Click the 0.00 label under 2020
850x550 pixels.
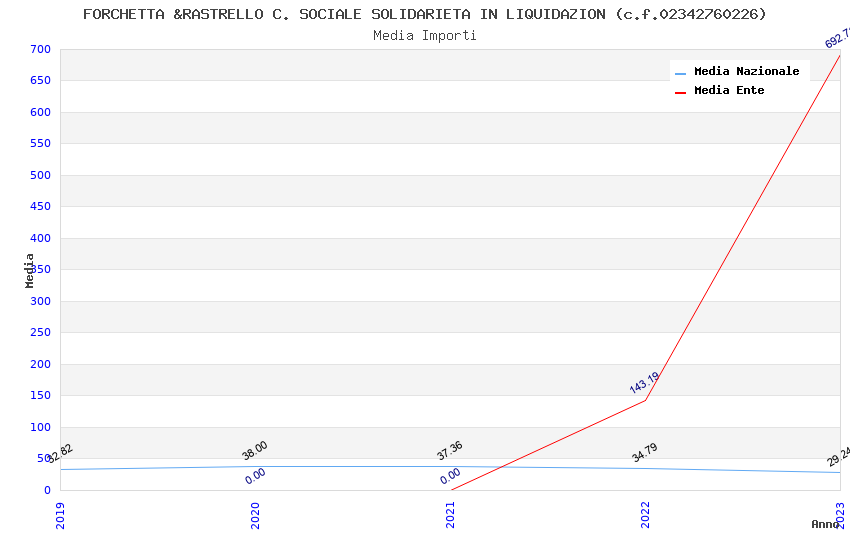click(x=255, y=476)
